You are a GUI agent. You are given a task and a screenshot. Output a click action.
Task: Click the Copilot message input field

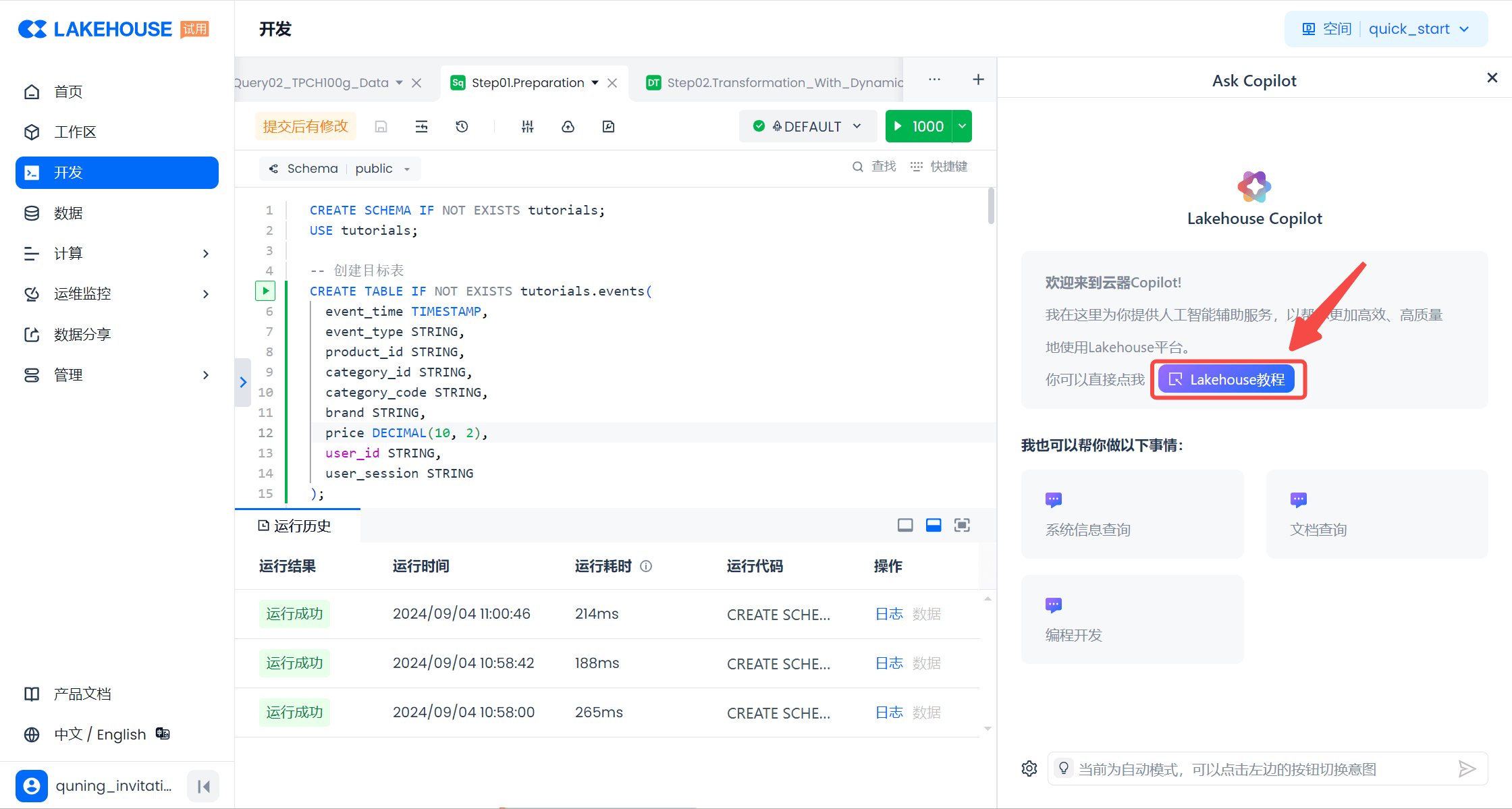click(1255, 769)
